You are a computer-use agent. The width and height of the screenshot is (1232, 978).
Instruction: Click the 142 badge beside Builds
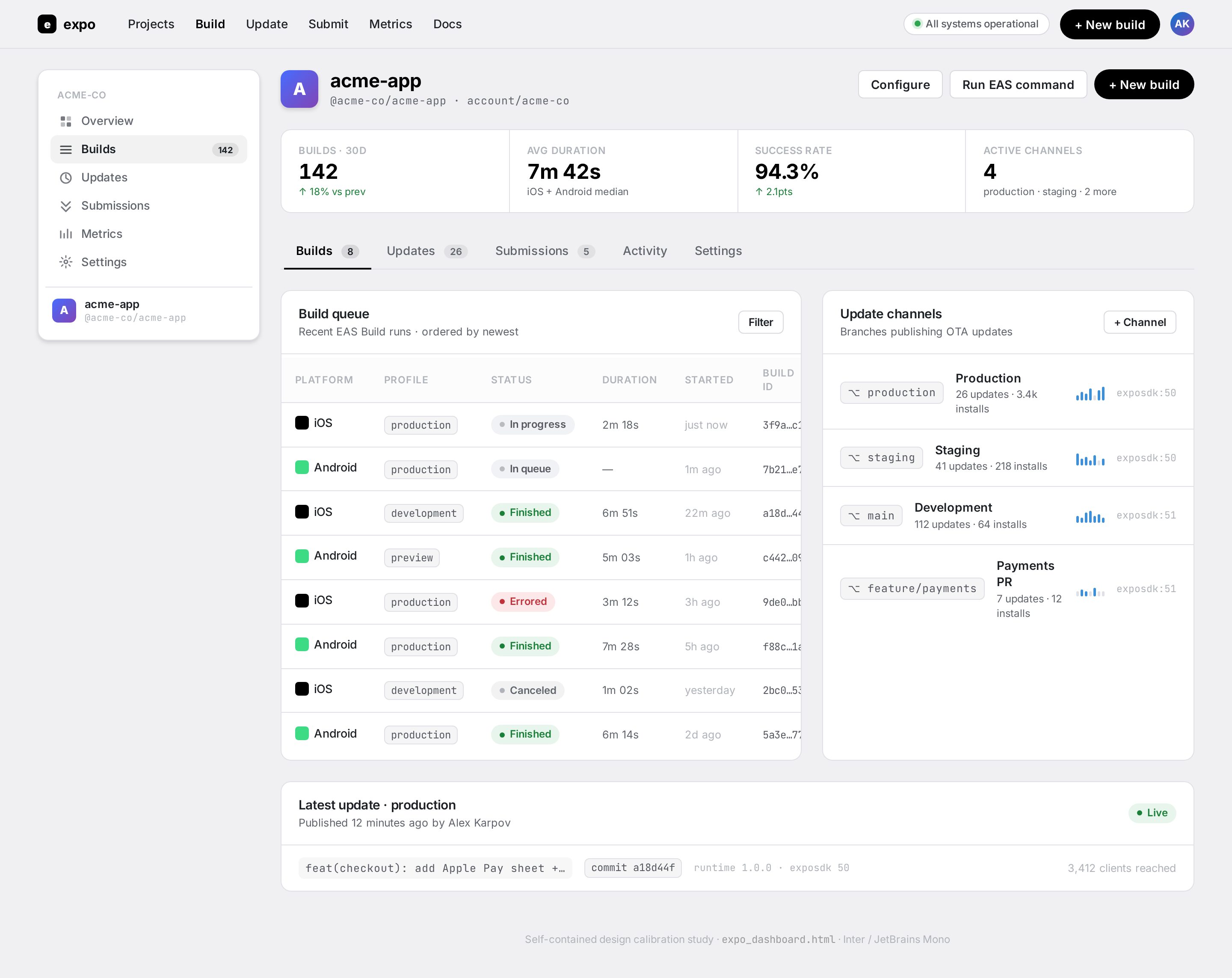pyautogui.click(x=225, y=150)
